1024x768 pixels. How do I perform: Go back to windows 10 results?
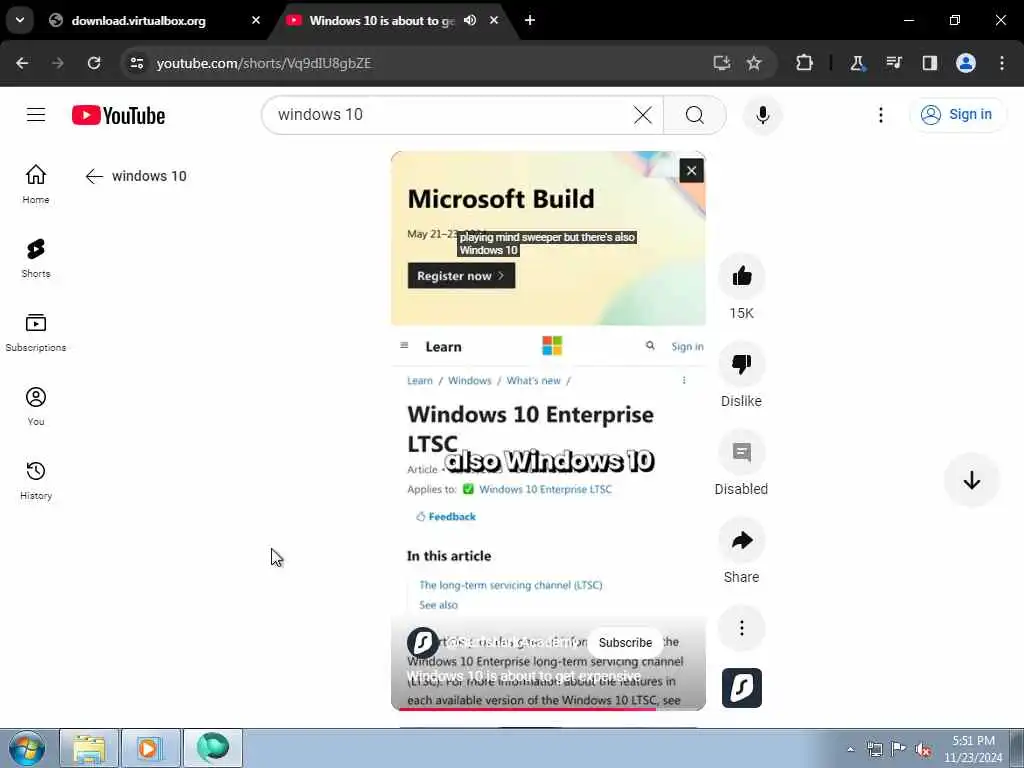click(94, 176)
